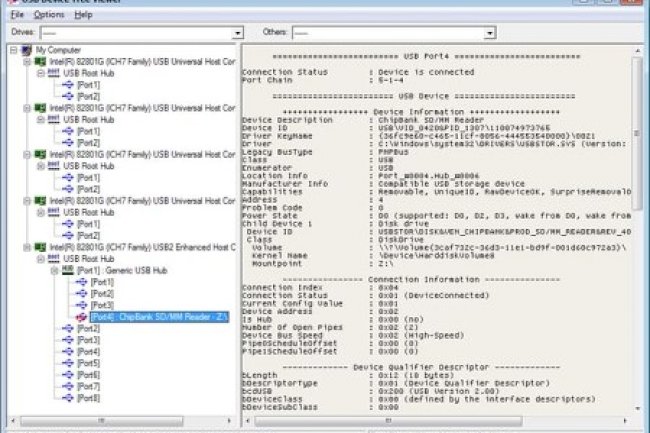650x433 pixels.
Task: Open the Help menu
Action: tap(83, 15)
